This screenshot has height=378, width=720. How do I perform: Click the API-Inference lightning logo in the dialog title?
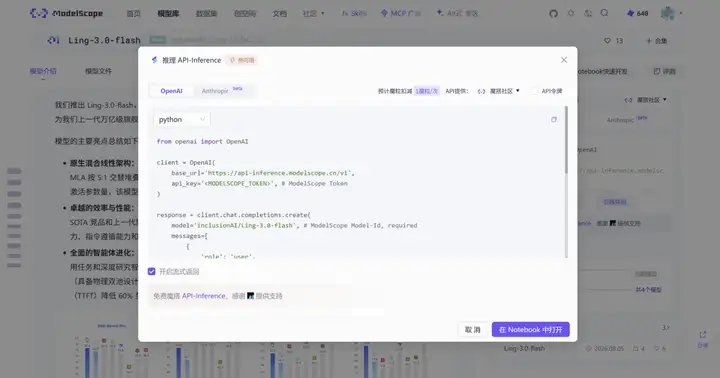[x=154, y=60]
